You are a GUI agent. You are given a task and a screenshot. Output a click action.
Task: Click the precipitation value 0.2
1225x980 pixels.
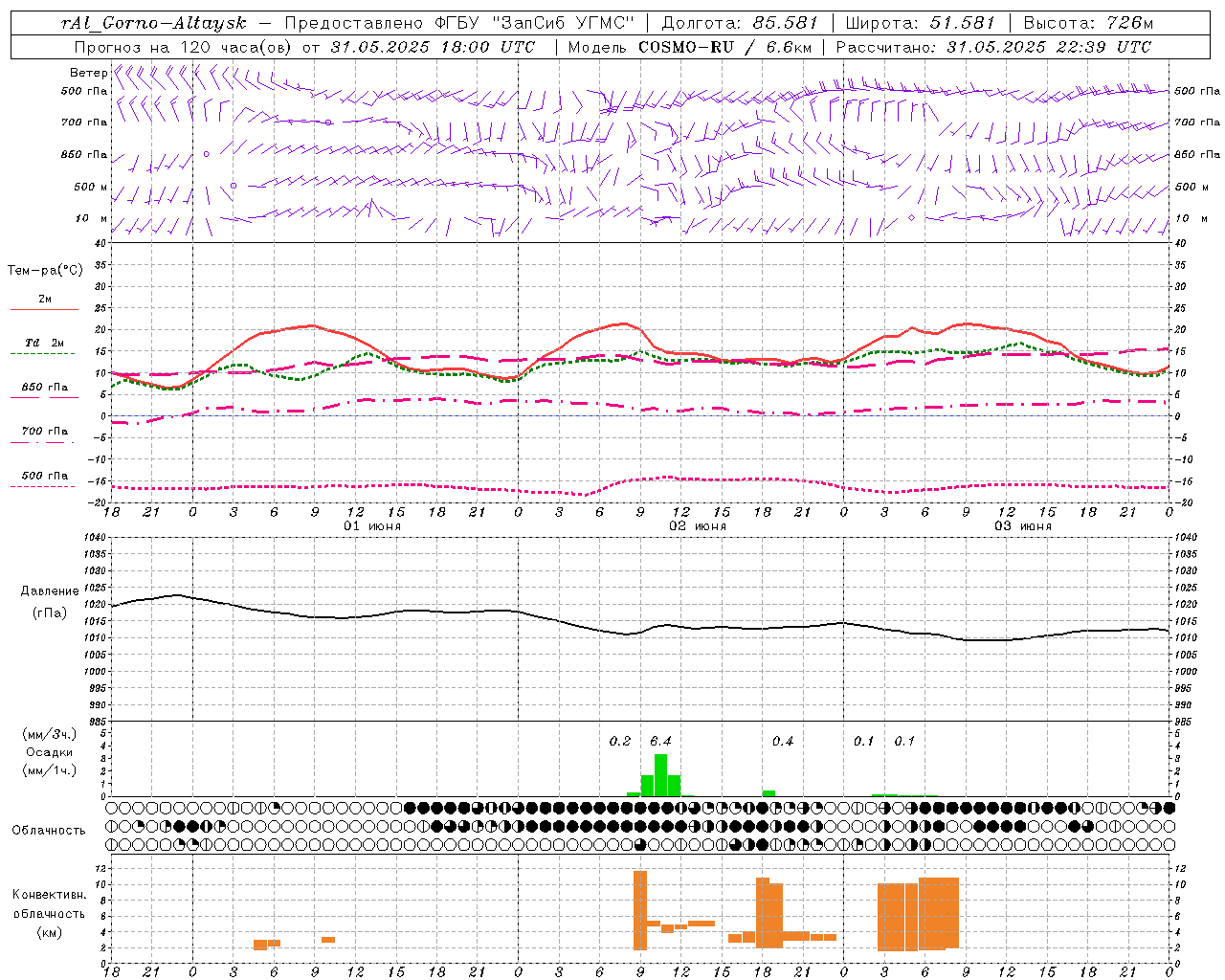pyautogui.click(x=620, y=741)
